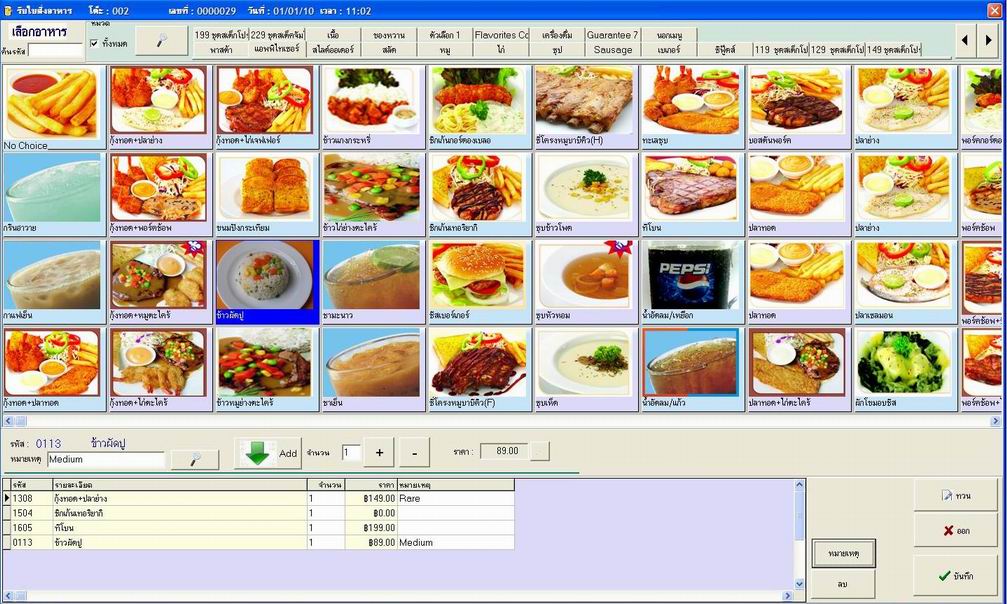Open the Sausage category tab

click(x=613, y=49)
